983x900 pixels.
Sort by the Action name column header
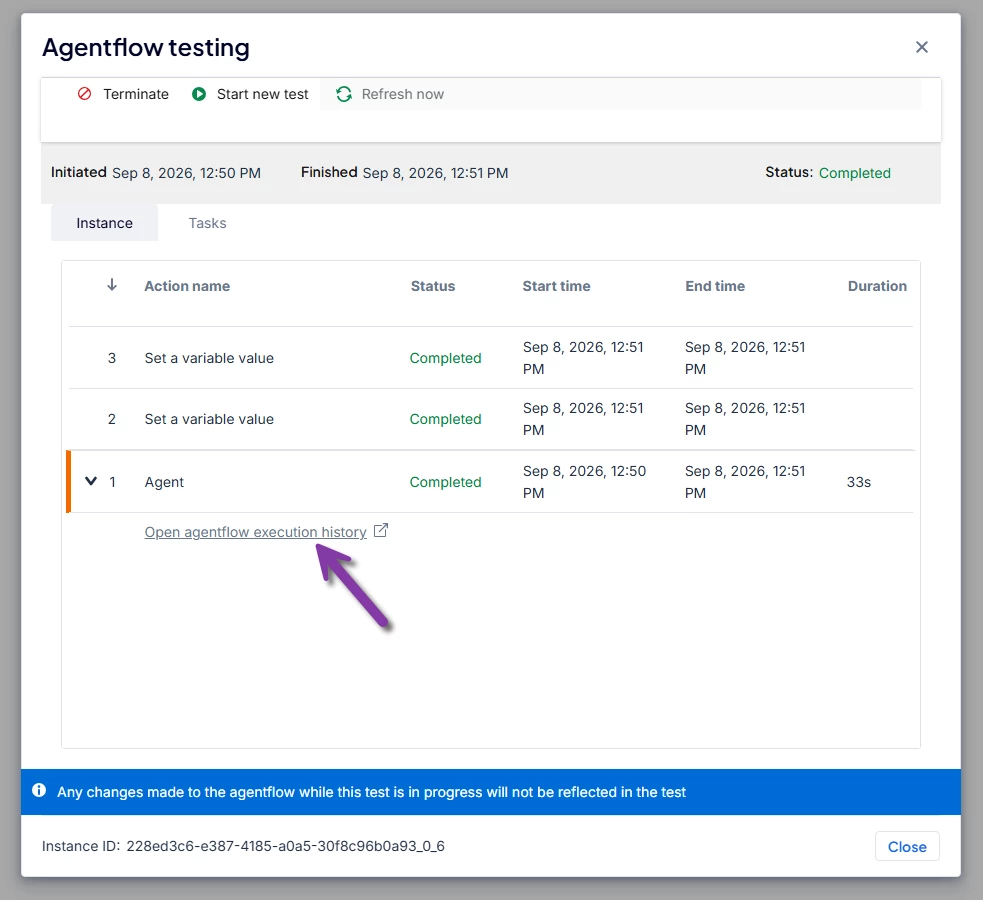(187, 286)
